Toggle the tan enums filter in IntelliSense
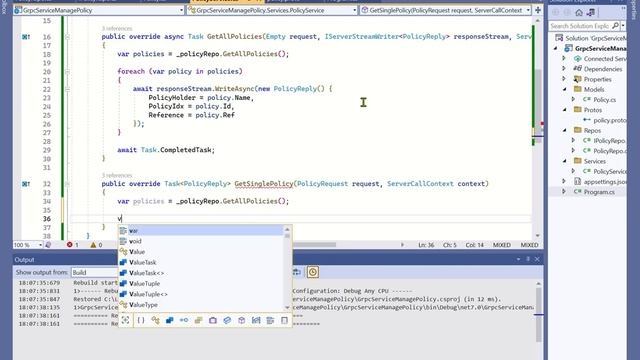This screenshot has width=640, height=360. pos(198,320)
